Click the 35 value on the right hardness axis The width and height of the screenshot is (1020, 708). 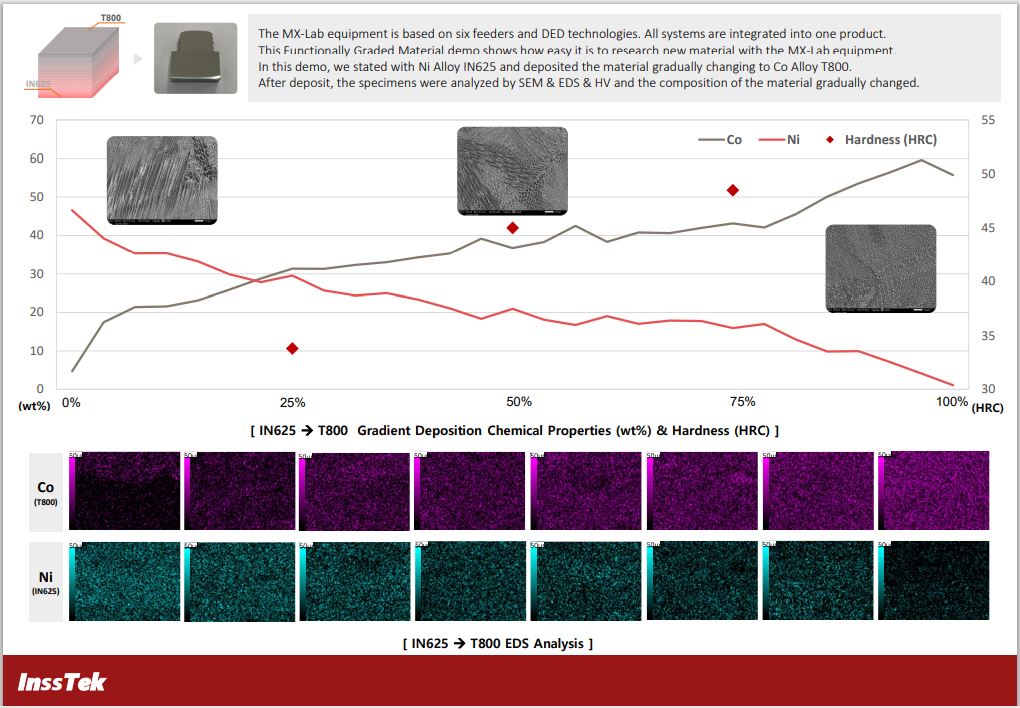click(x=988, y=336)
